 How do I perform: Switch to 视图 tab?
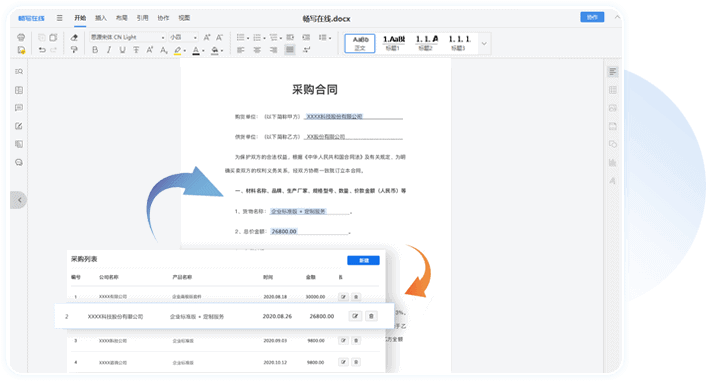pos(184,18)
